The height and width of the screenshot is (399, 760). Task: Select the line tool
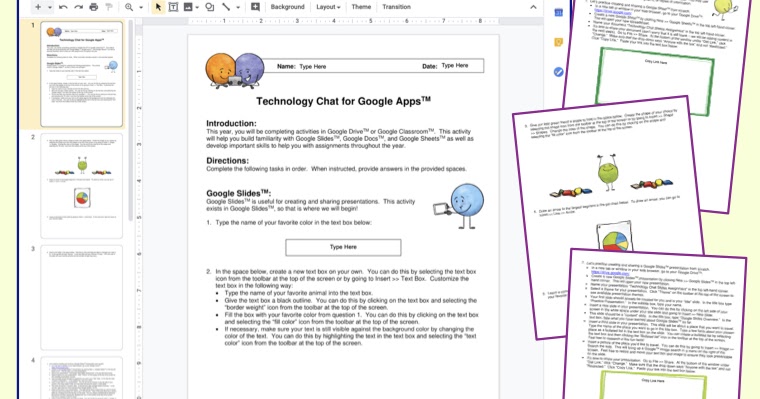click(x=226, y=7)
